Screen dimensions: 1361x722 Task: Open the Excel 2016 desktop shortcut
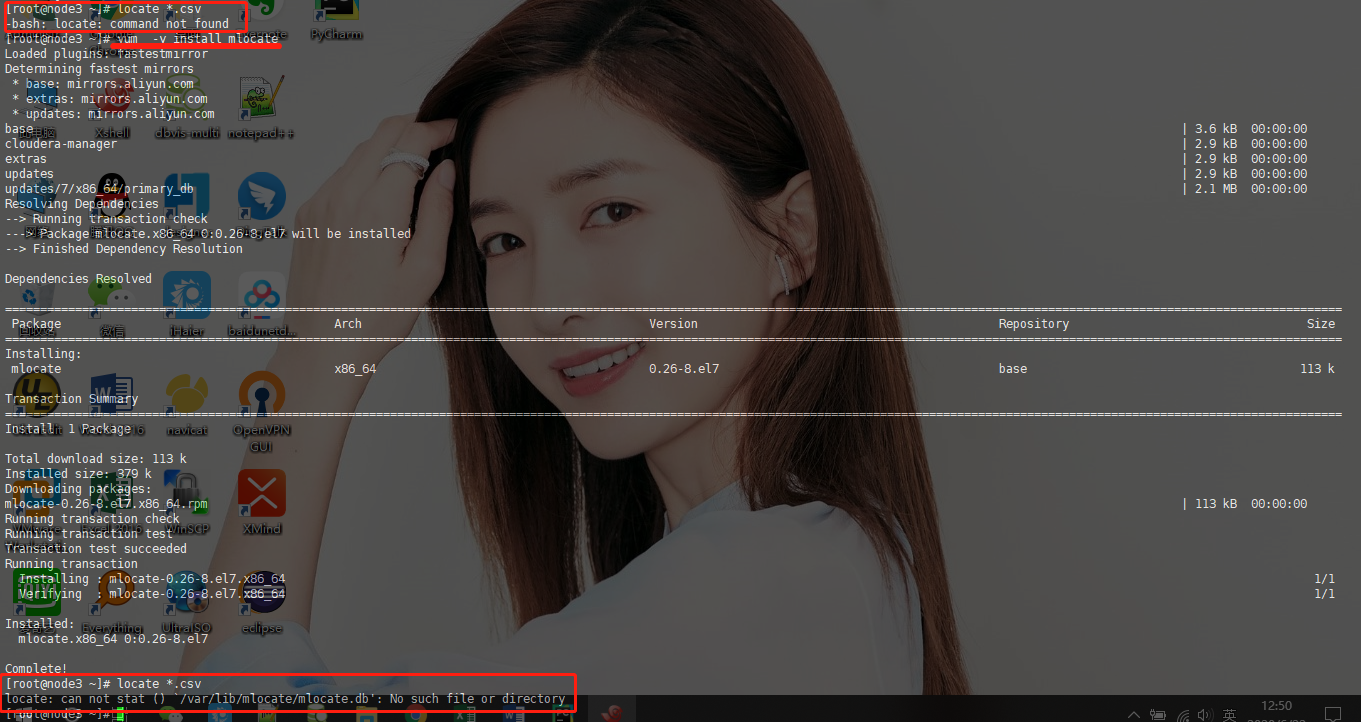112,503
